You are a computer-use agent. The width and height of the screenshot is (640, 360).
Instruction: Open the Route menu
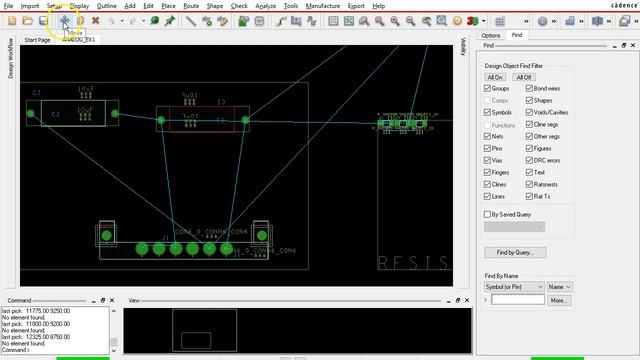click(191, 6)
